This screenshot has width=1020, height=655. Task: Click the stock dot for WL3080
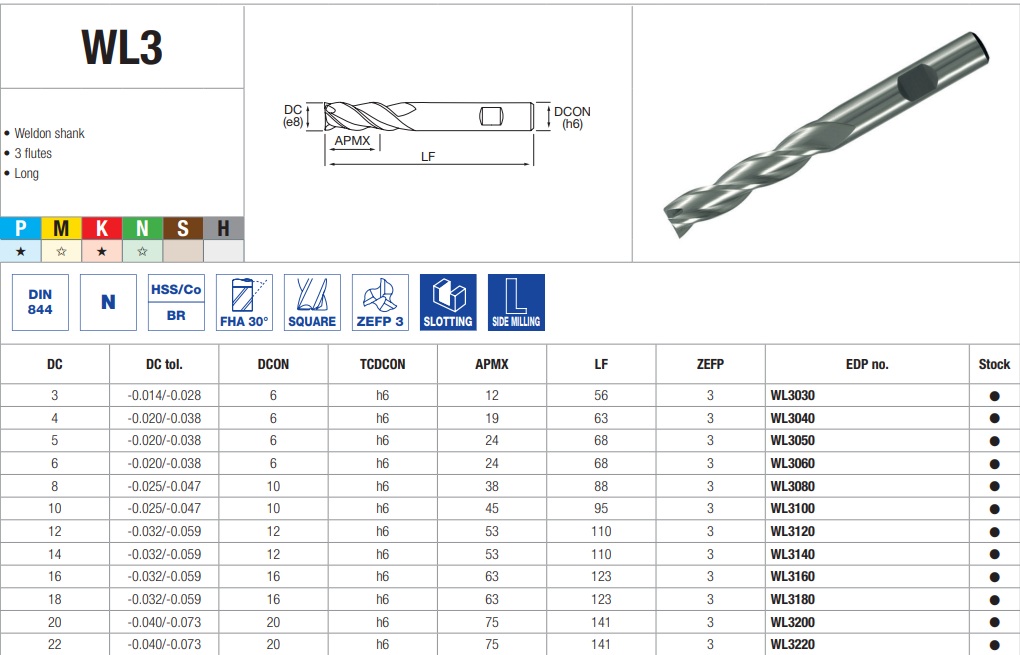click(x=994, y=487)
